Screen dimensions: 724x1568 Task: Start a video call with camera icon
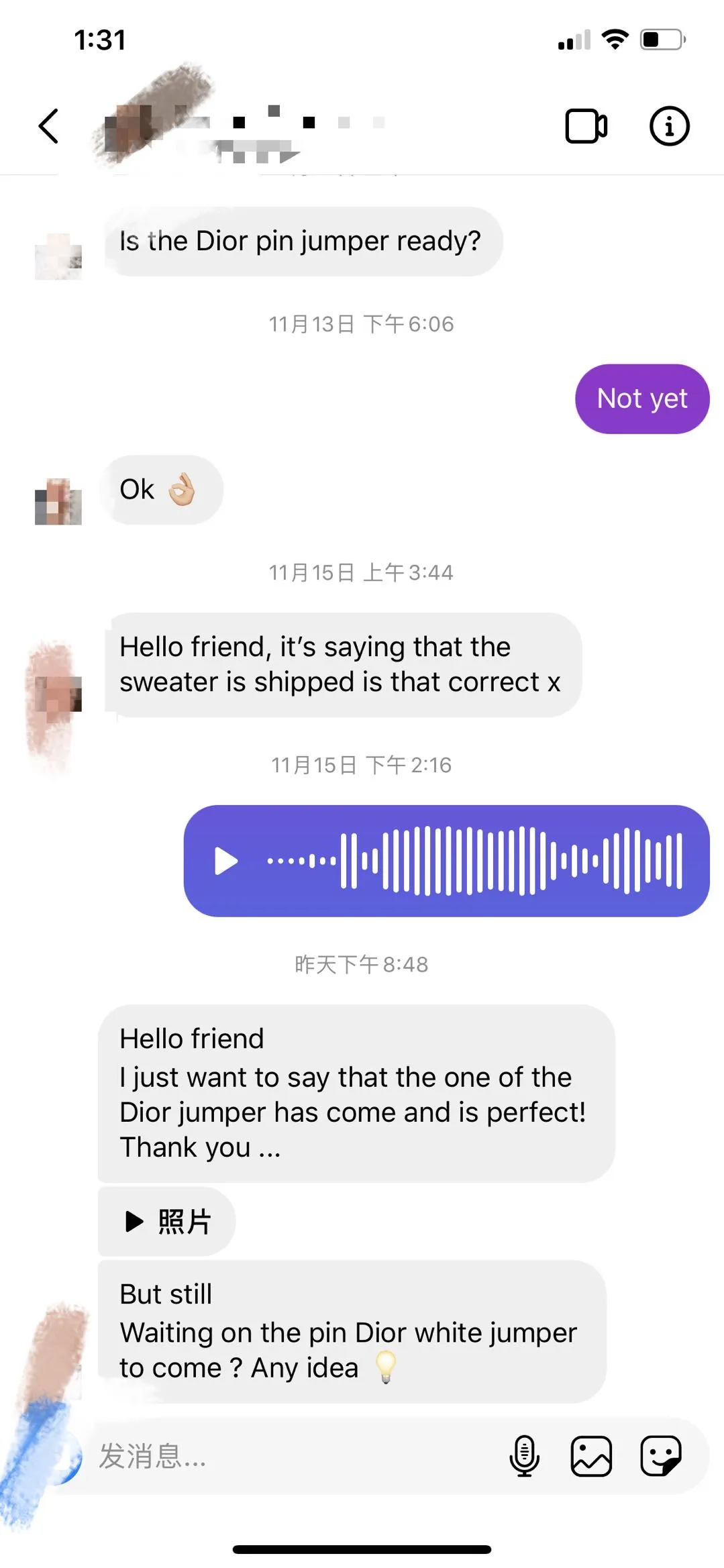click(x=586, y=126)
